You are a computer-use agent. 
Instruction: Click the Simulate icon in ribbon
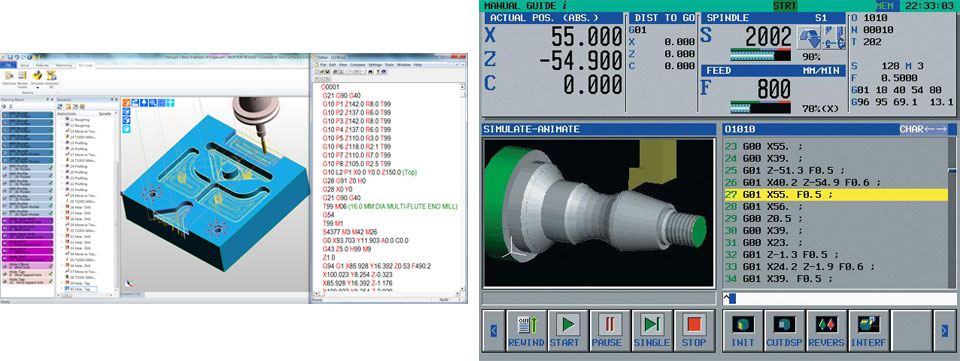click(x=37, y=75)
